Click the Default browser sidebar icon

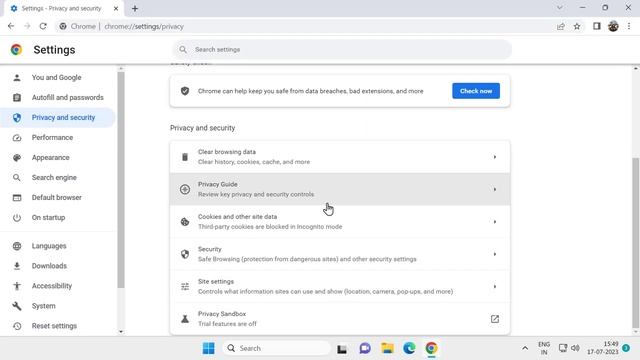point(17,198)
